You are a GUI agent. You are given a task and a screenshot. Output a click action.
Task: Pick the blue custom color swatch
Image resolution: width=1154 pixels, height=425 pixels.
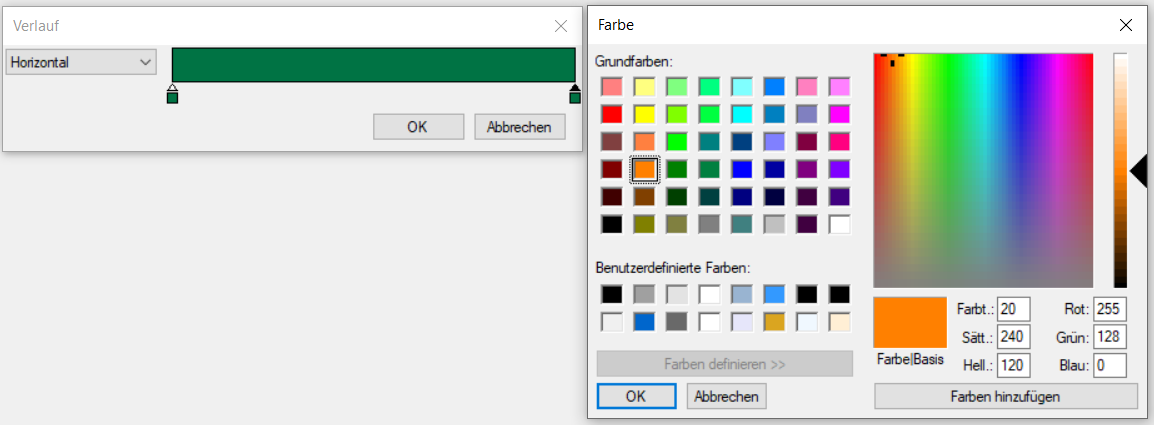coord(645,322)
